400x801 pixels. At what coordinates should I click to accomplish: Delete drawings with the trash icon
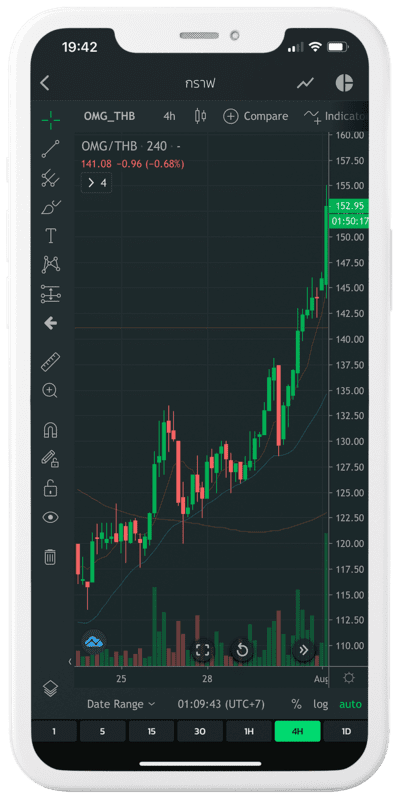pos(50,556)
